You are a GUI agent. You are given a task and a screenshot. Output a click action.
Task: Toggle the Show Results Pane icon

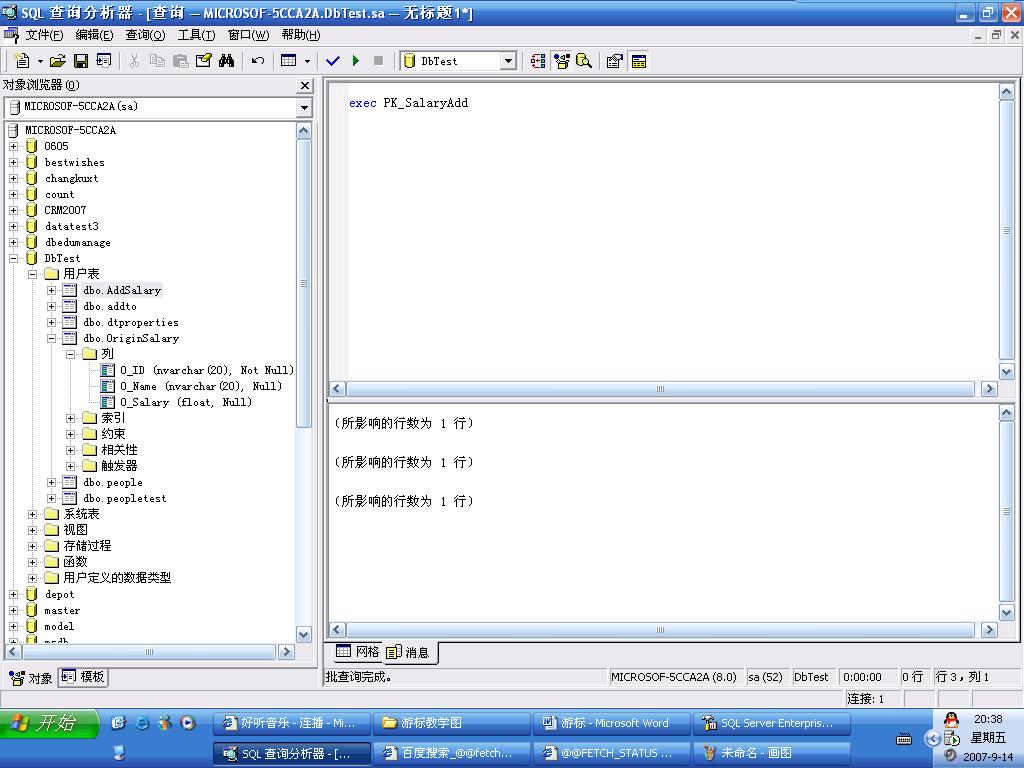pyautogui.click(x=639, y=61)
